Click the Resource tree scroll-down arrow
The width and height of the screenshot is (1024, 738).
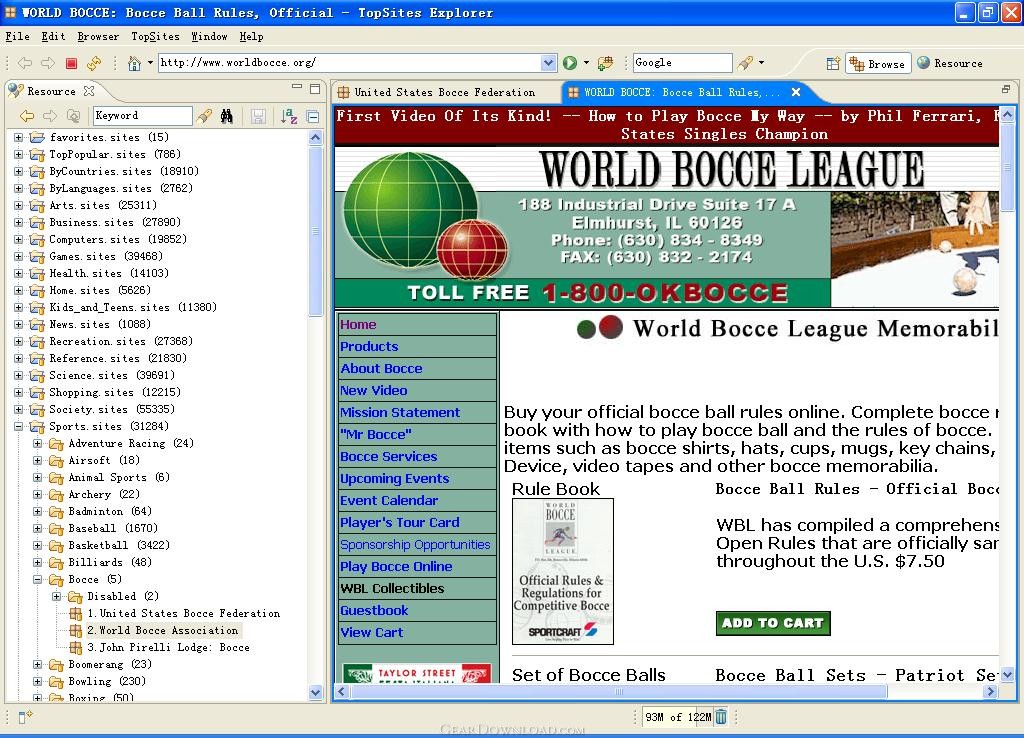tap(315, 693)
